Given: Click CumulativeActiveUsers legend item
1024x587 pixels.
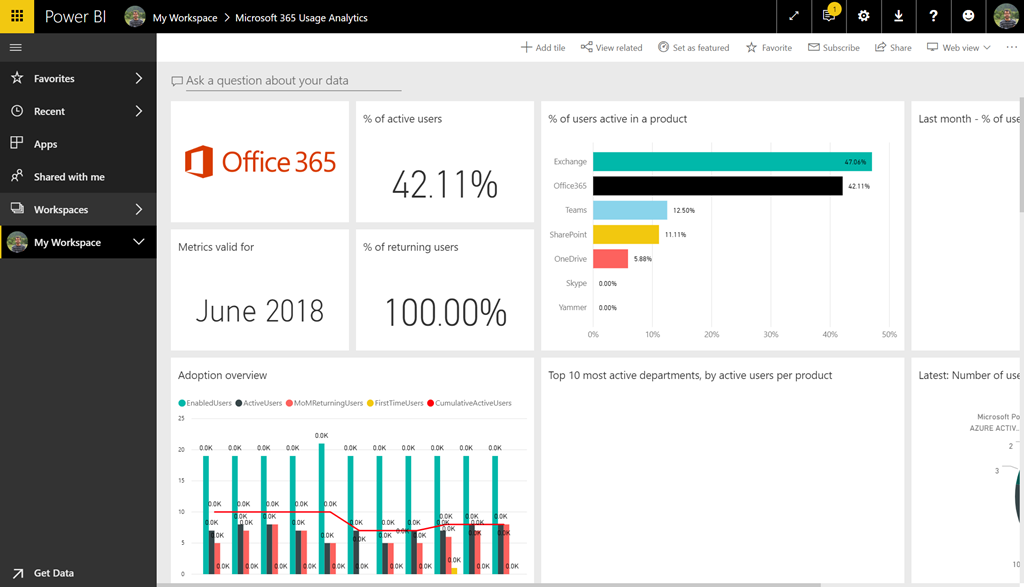Looking at the screenshot, I should 470,403.
